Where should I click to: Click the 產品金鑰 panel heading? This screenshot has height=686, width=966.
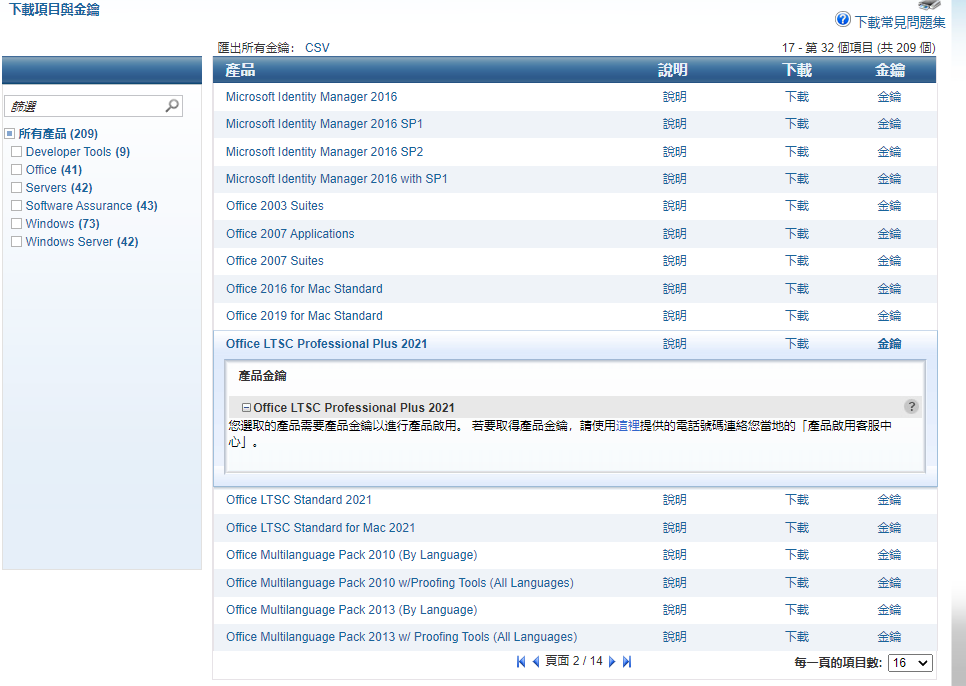tap(262, 376)
